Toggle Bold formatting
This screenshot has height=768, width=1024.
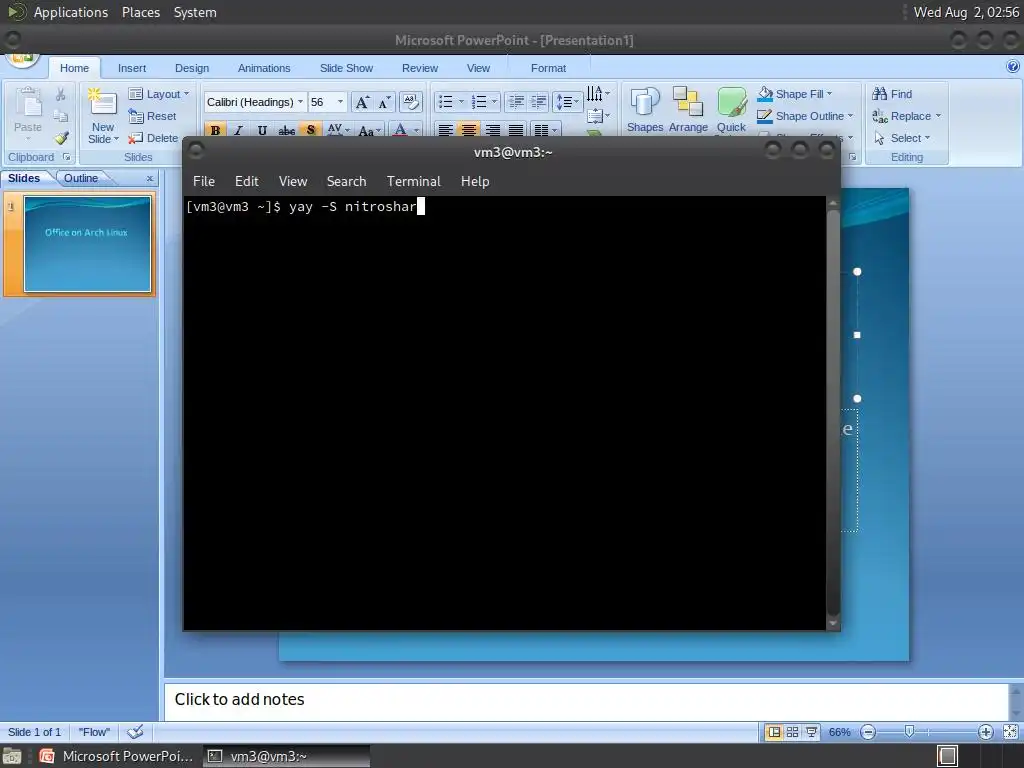[215, 130]
